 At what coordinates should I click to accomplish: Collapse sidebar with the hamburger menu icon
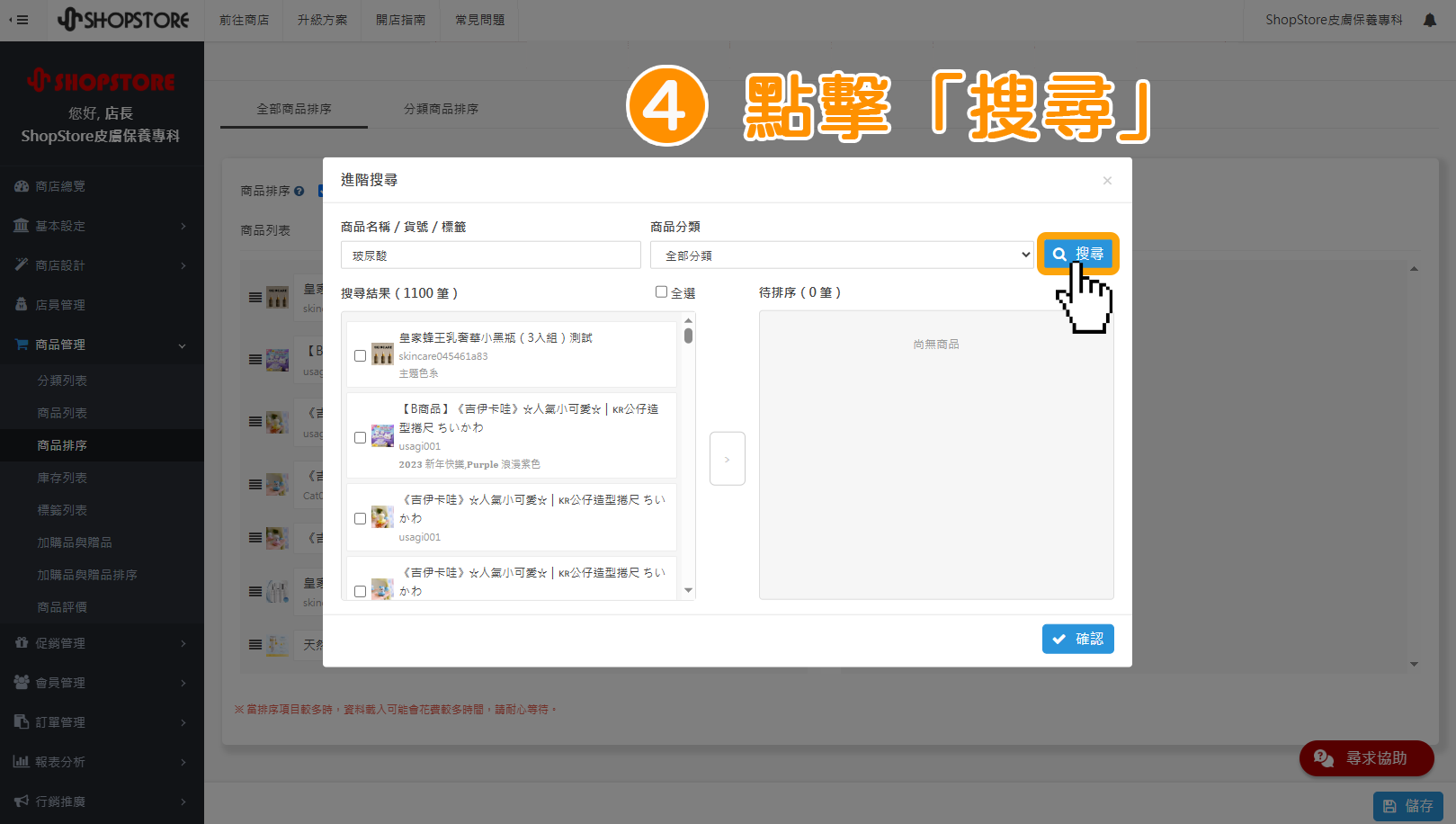pos(19,20)
